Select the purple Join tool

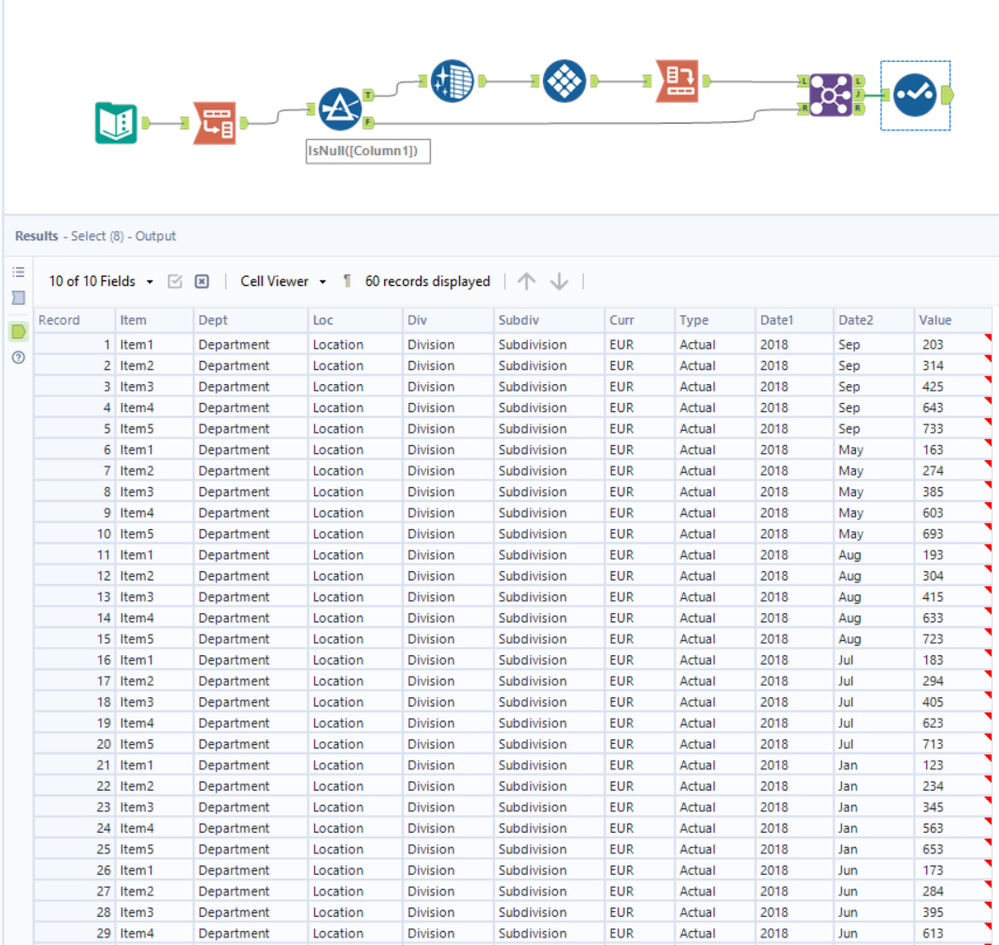point(830,95)
